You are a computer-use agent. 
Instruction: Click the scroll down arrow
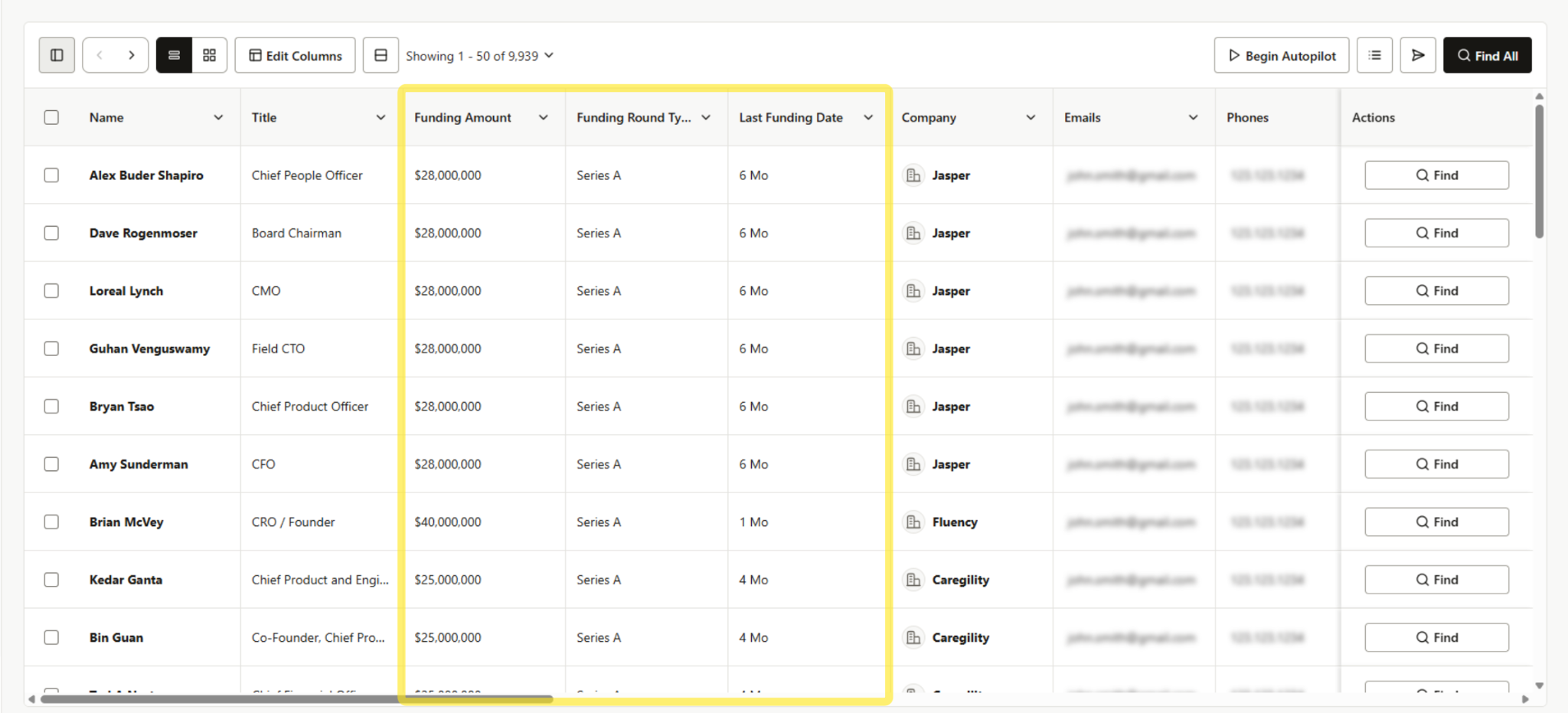click(x=1539, y=685)
